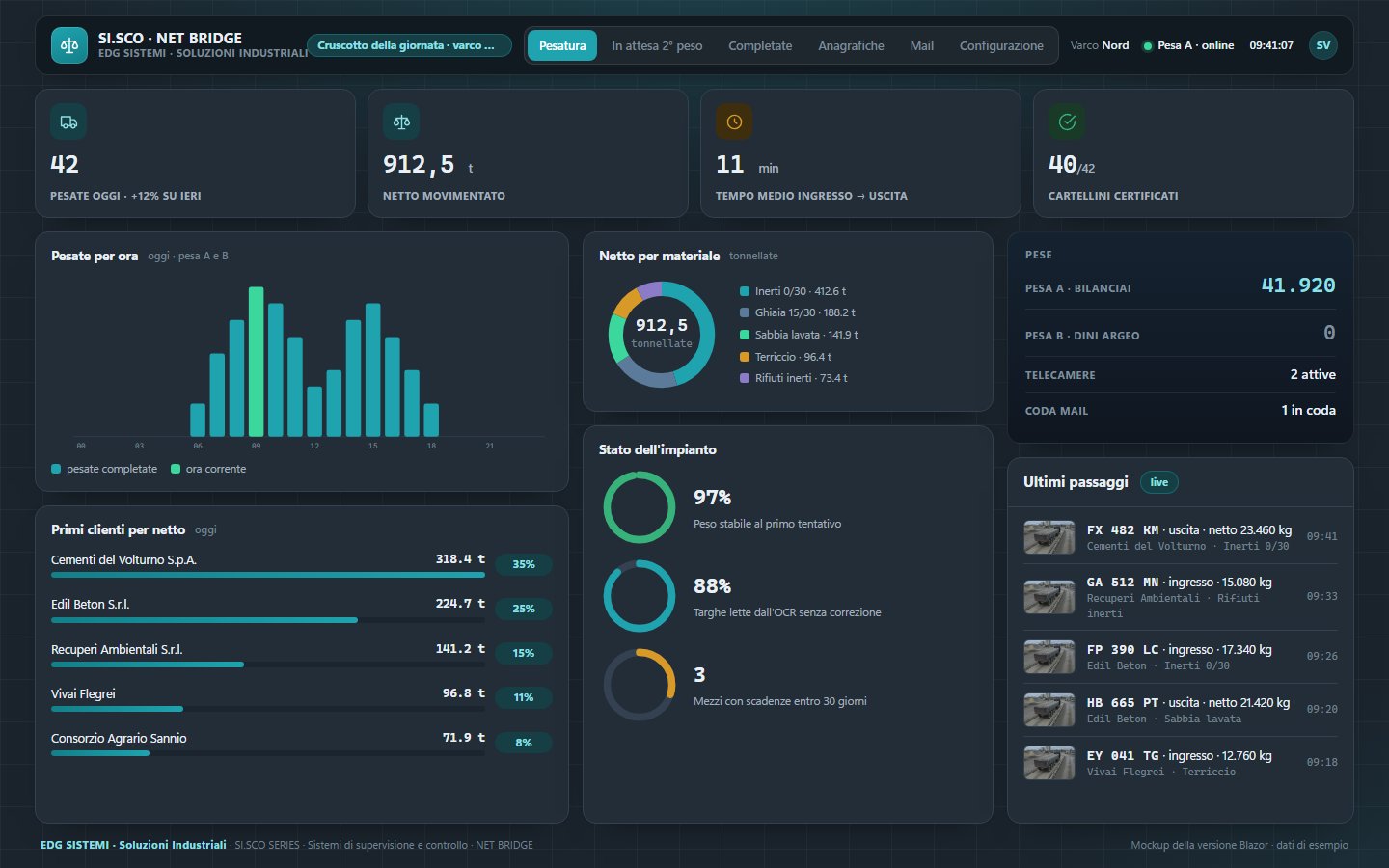Click the live badge beside Ultimi passaggi

1159,482
